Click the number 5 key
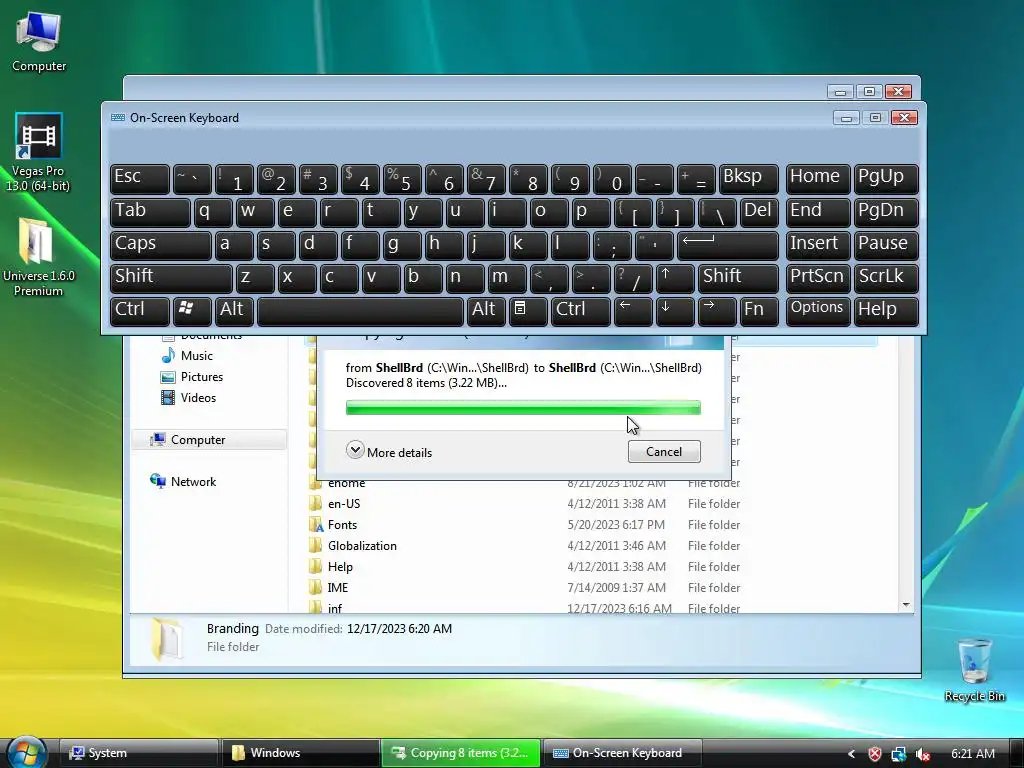Image resolution: width=1024 pixels, height=768 pixels. click(x=402, y=179)
